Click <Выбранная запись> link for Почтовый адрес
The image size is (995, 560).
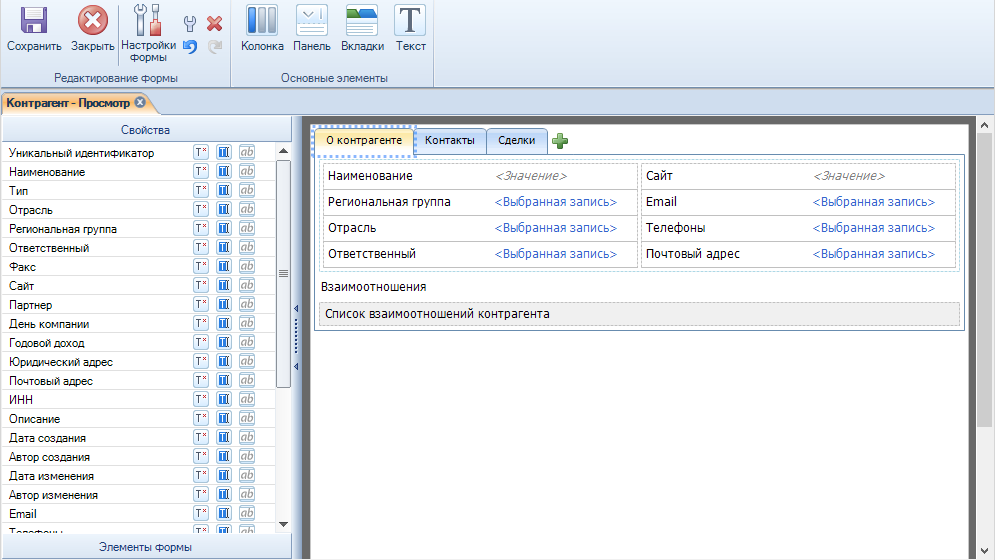[874, 254]
